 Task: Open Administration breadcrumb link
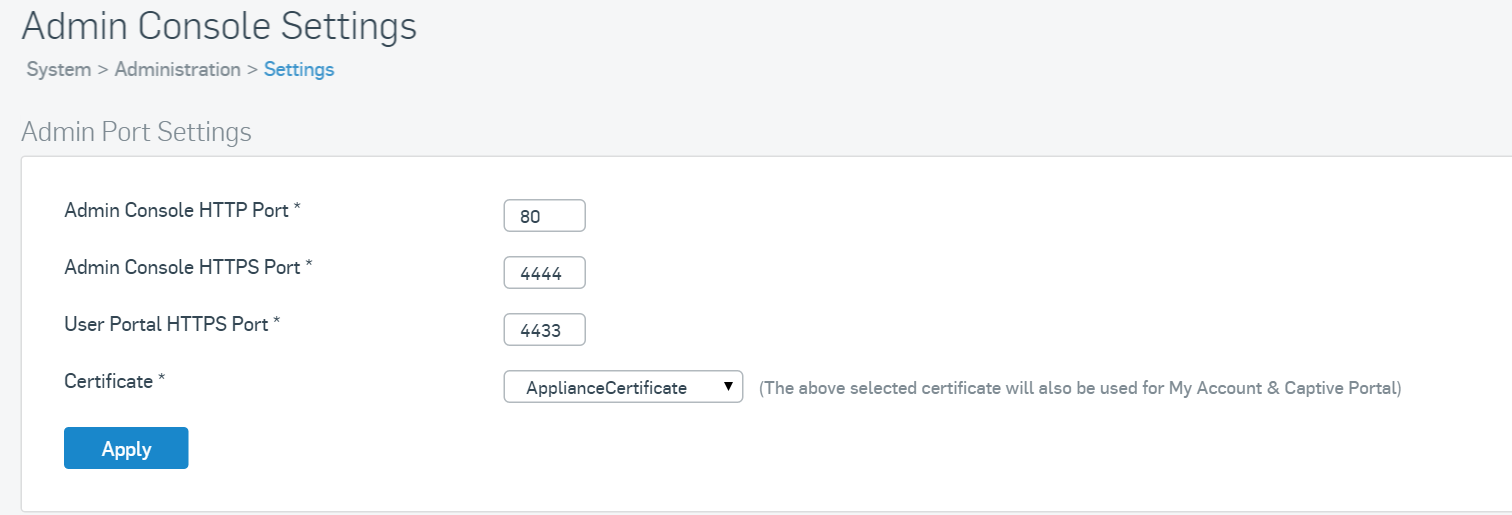pyautogui.click(x=177, y=70)
